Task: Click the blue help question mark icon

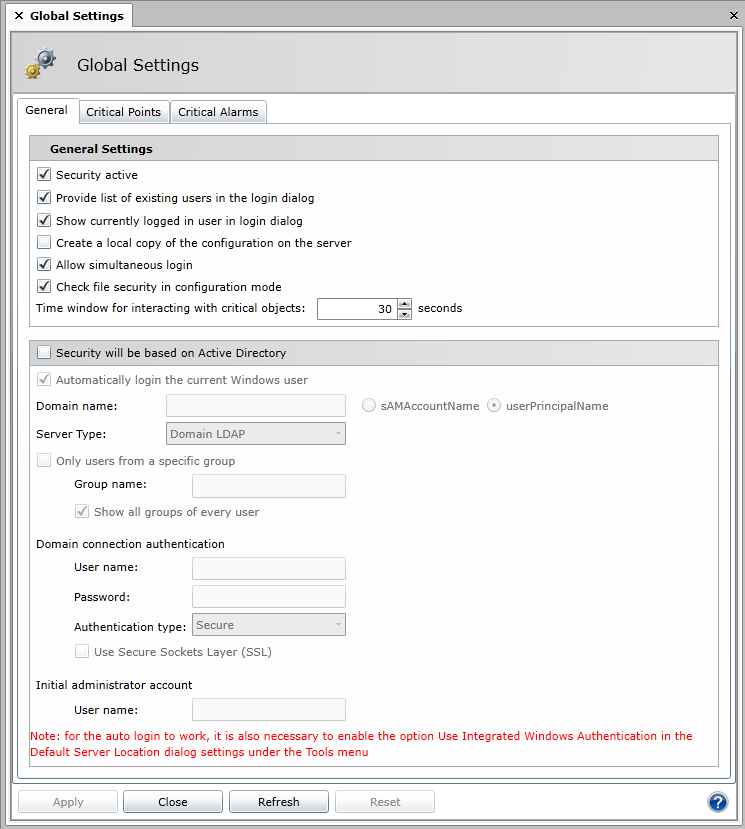Action: pos(717,802)
